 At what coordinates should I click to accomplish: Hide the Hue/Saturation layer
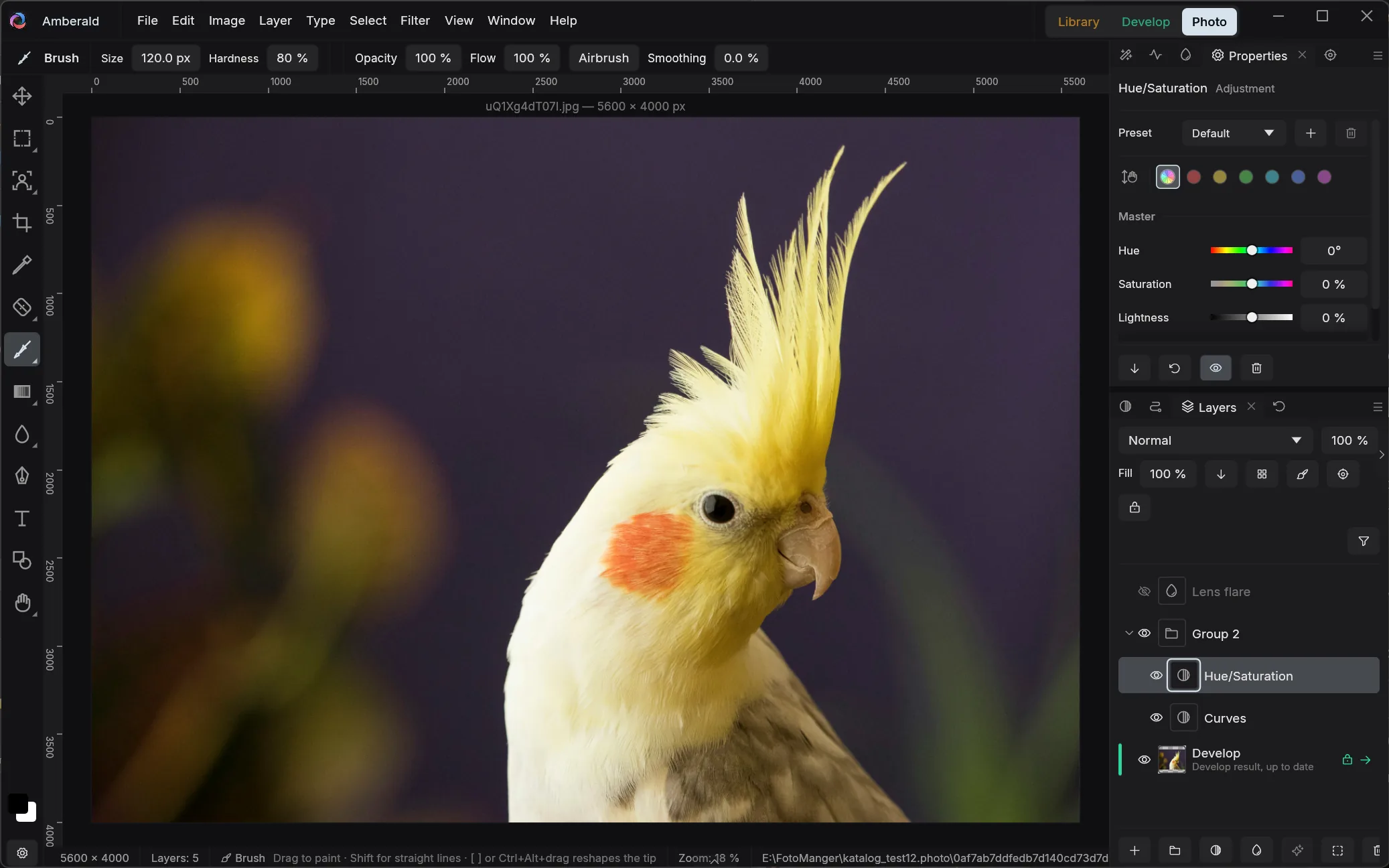point(1157,676)
